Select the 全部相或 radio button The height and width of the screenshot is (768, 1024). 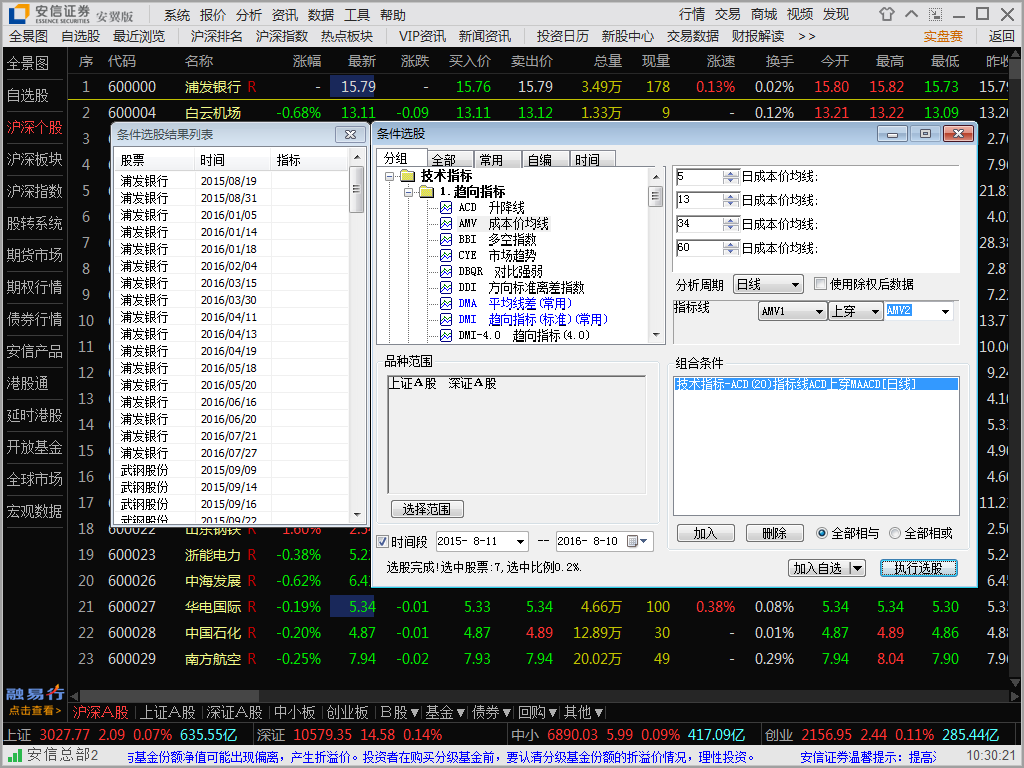click(x=895, y=534)
